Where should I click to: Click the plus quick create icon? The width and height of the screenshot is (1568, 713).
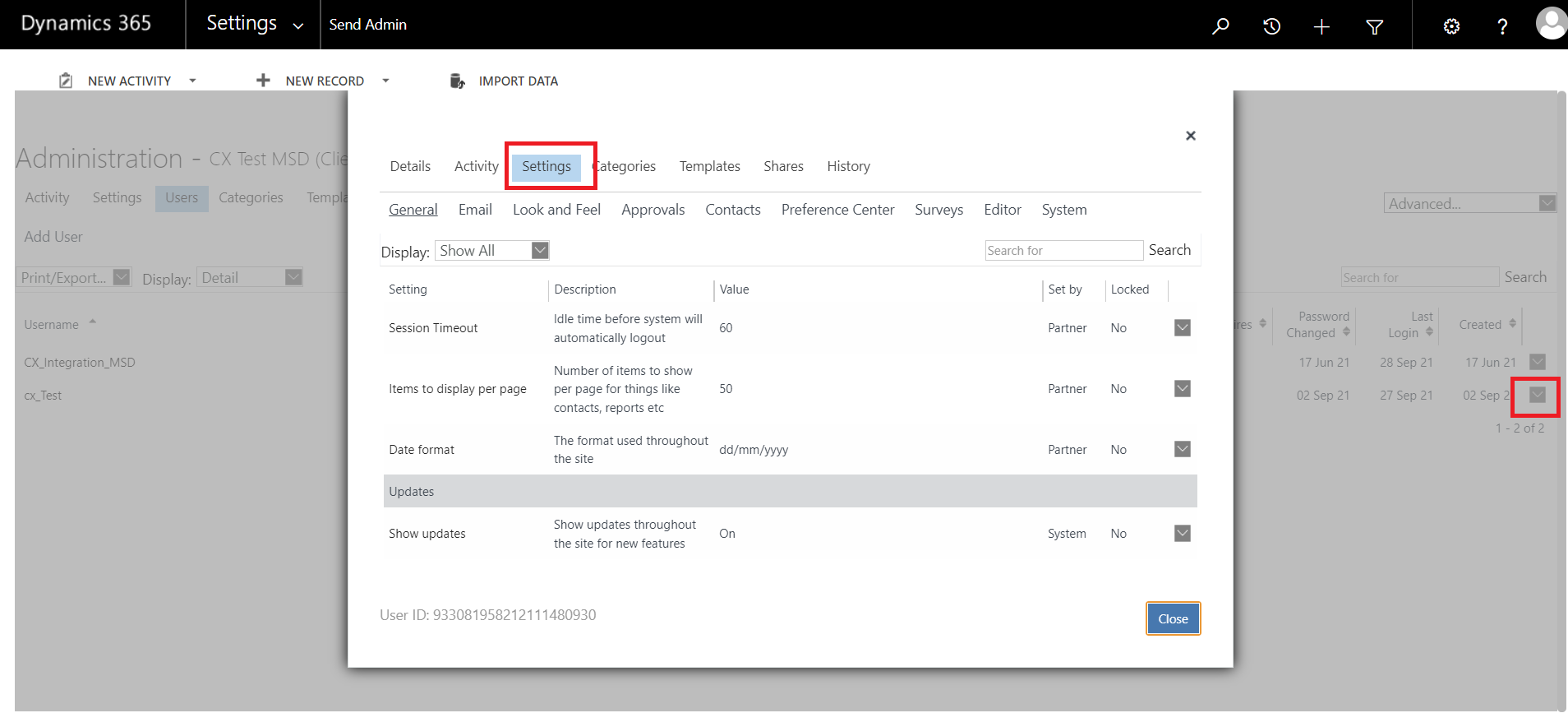click(1321, 27)
